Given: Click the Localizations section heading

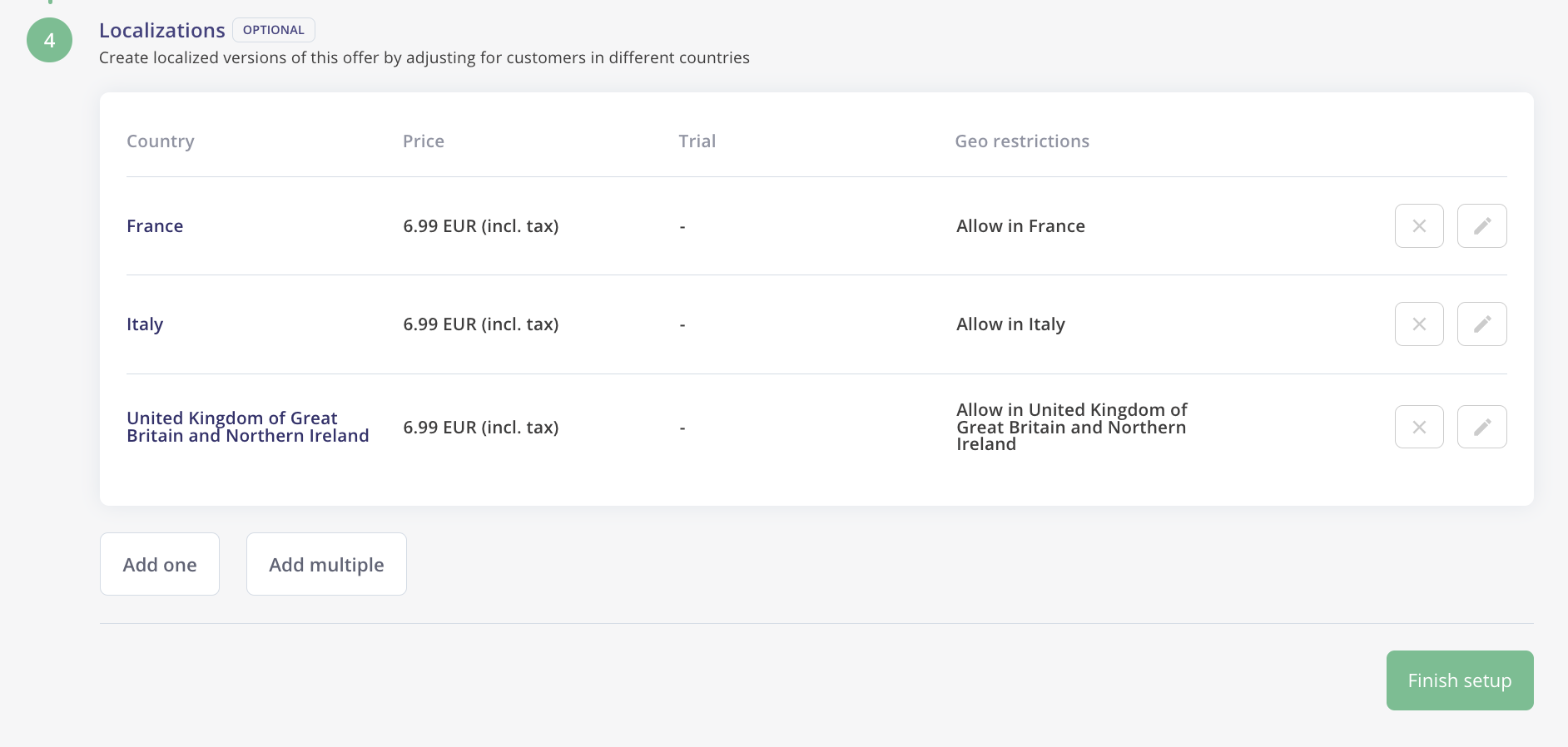Looking at the screenshot, I should coord(162,30).
